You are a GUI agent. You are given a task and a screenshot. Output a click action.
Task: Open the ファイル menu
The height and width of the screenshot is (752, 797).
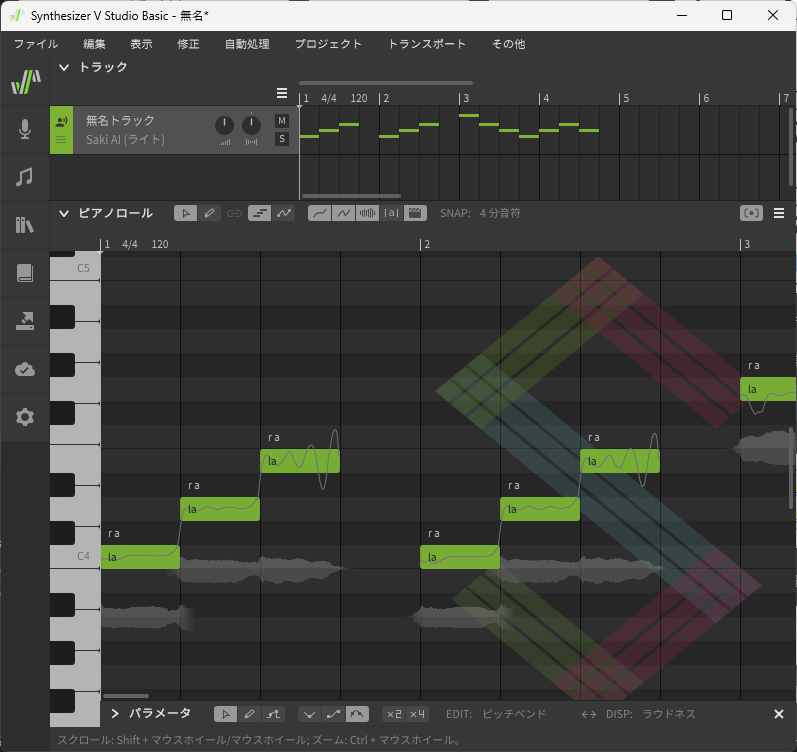(36, 44)
